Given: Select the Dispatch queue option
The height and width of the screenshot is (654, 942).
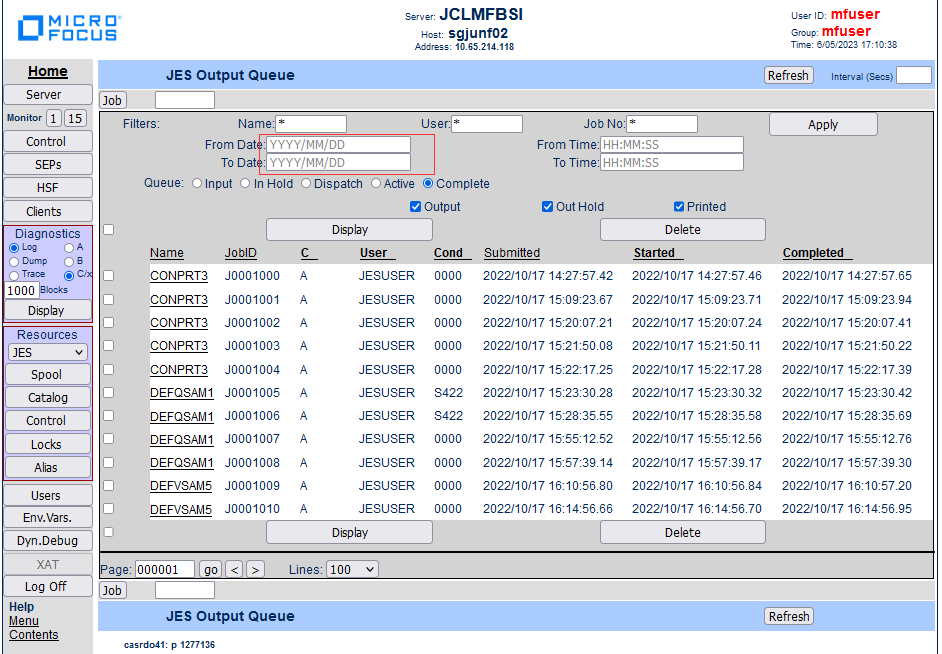Looking at the screenshot, I should (306, 184).
